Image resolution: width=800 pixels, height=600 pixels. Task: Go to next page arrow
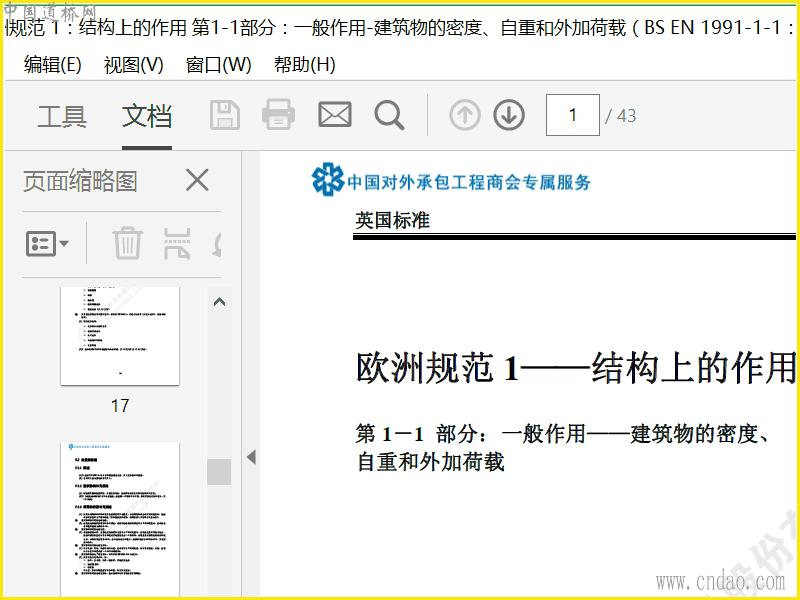click(509, 115)
